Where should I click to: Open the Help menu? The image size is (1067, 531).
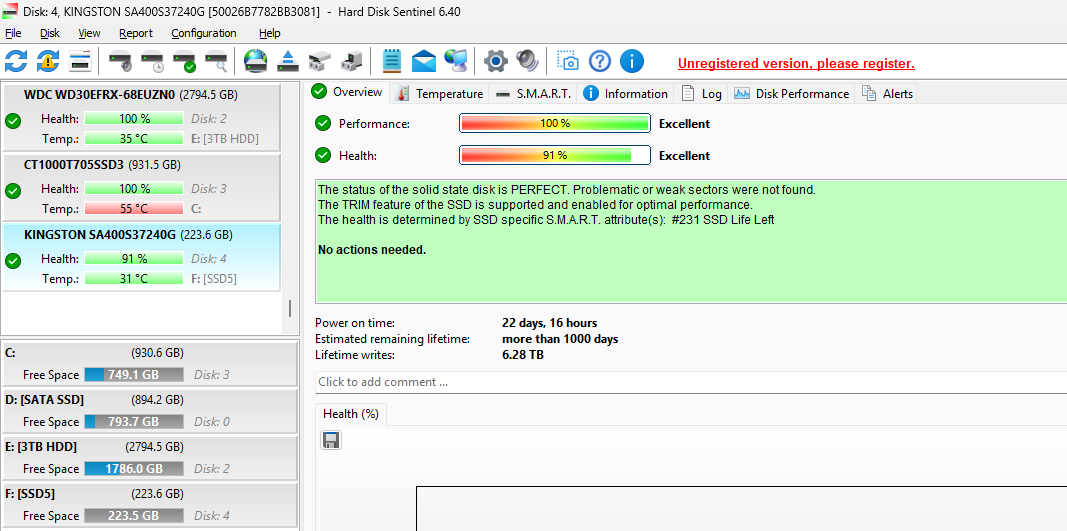[269, 33]
